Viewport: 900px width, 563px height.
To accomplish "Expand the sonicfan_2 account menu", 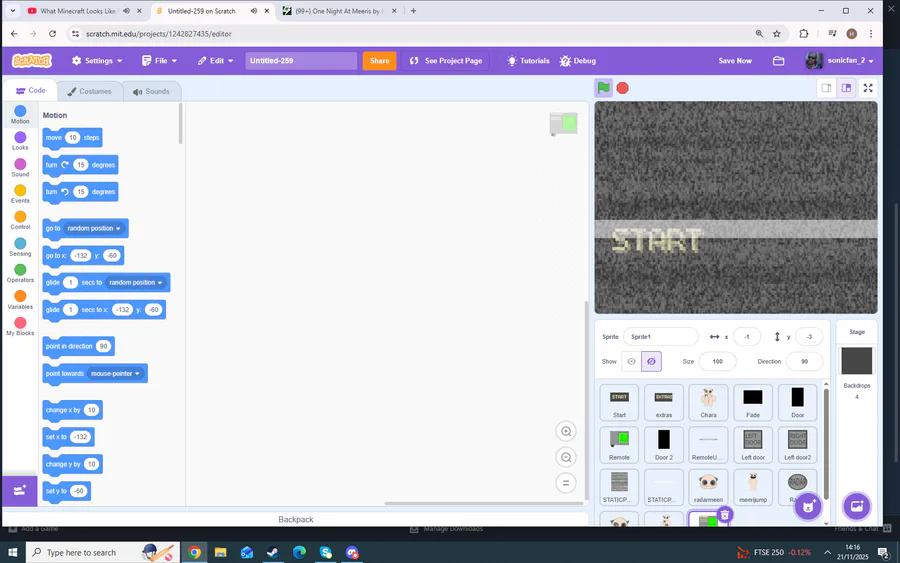I will pos(839,61).
